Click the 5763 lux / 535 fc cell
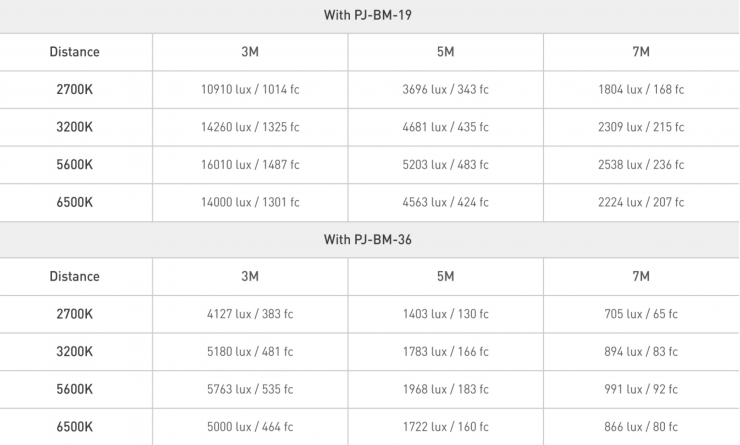 tap(250, 389)
